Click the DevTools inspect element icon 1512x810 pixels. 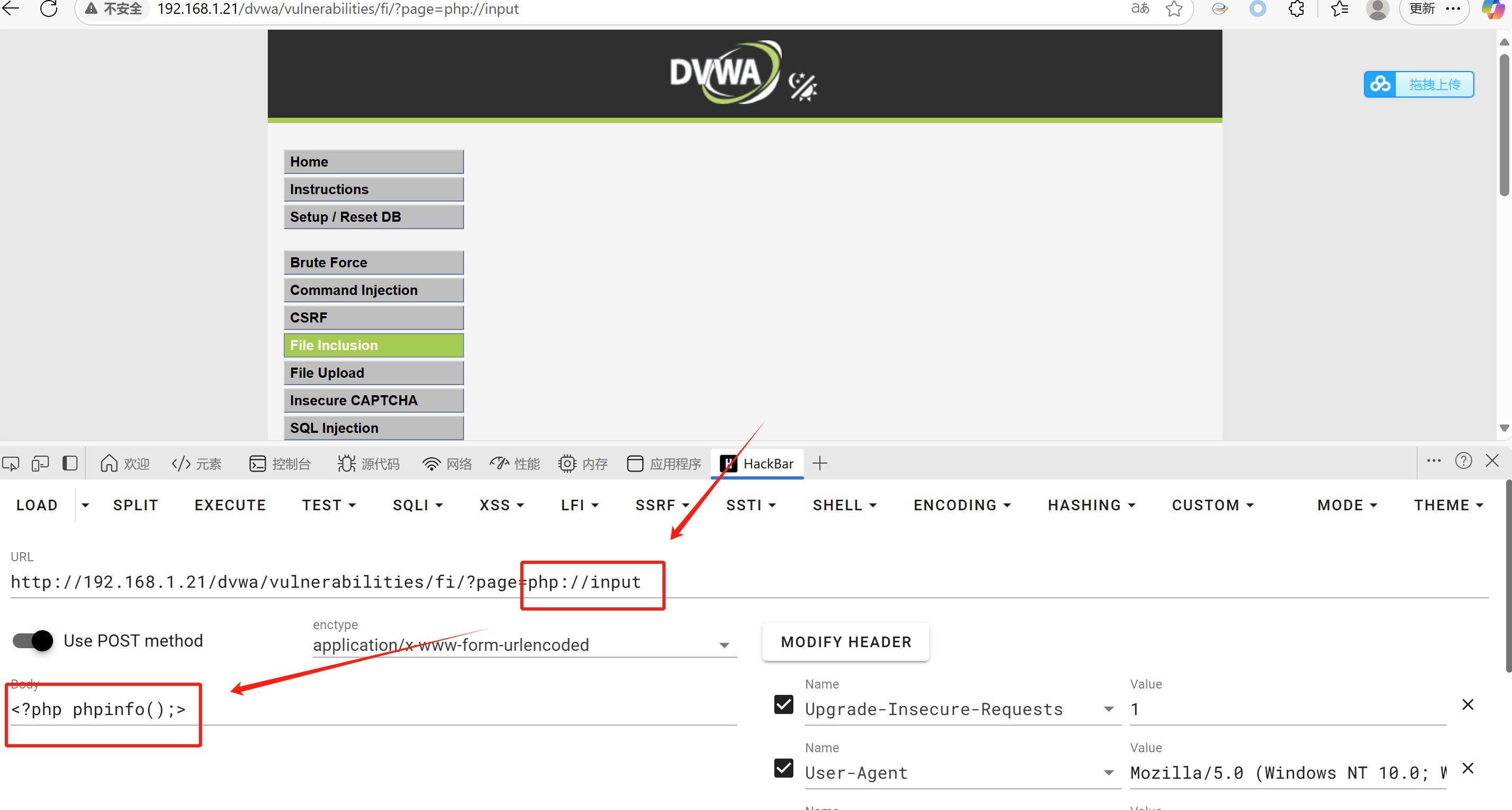11,464
